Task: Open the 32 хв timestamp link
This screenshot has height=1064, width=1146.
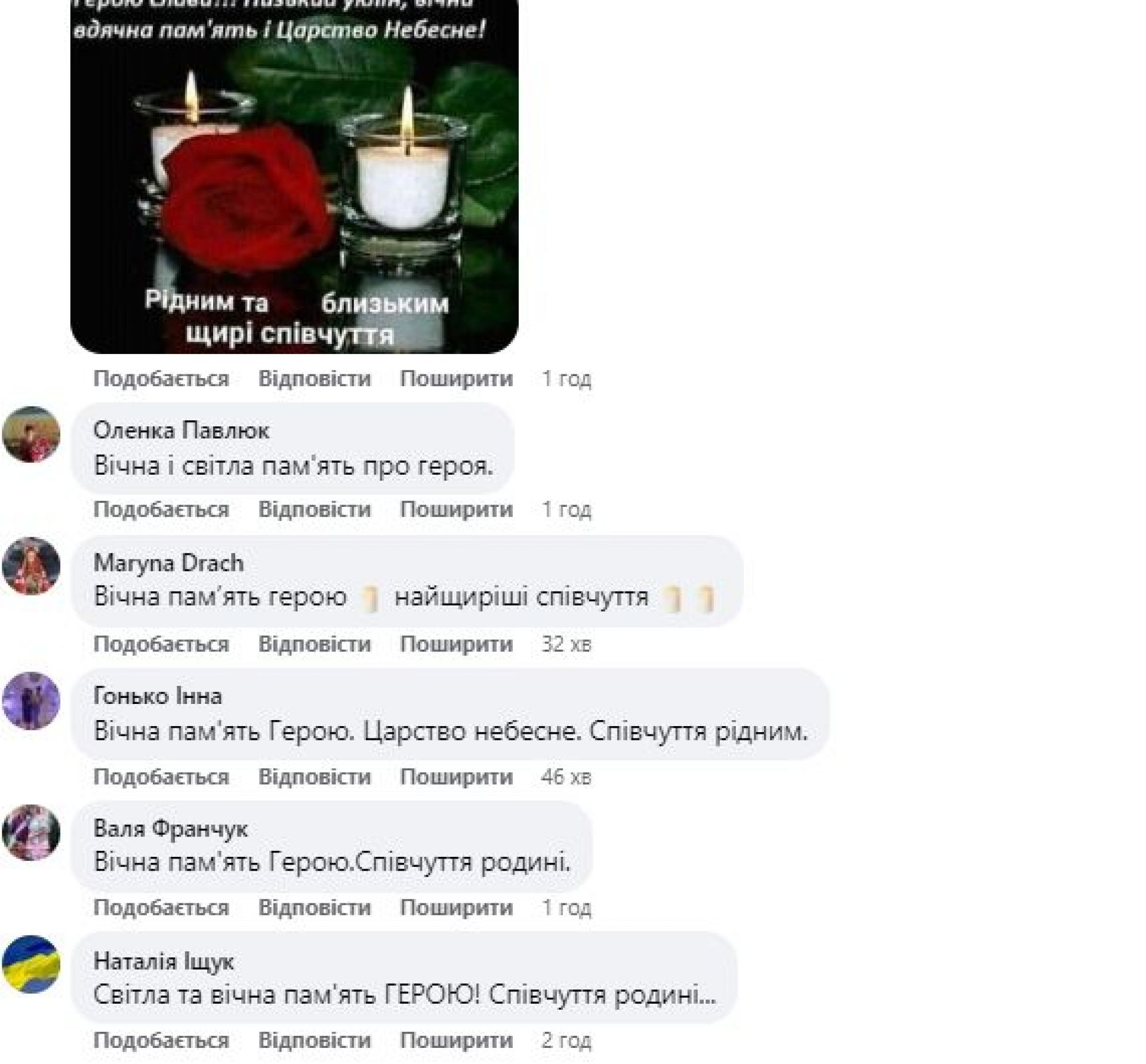Action: tap(566, 644)
